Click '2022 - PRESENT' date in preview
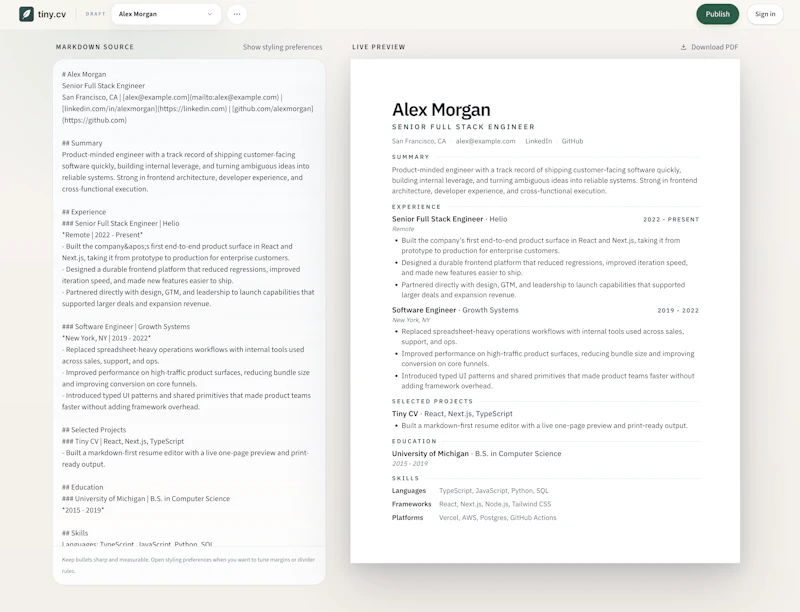Screen dimensions: 800x612 (x=671, y=220)
